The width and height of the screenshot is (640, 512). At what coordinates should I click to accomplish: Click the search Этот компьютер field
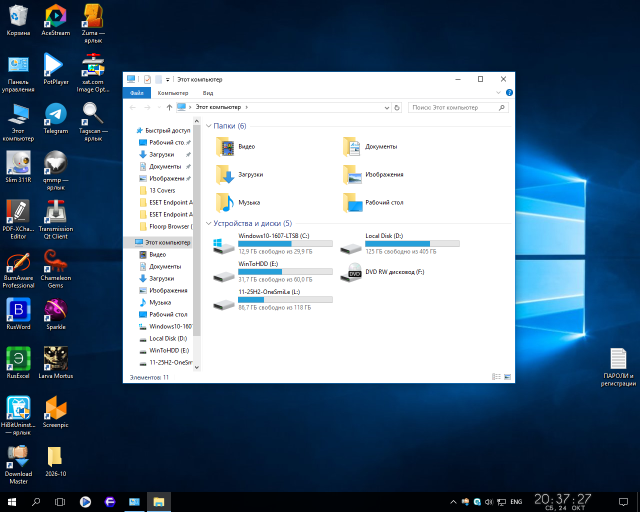(x=458, y=107)
